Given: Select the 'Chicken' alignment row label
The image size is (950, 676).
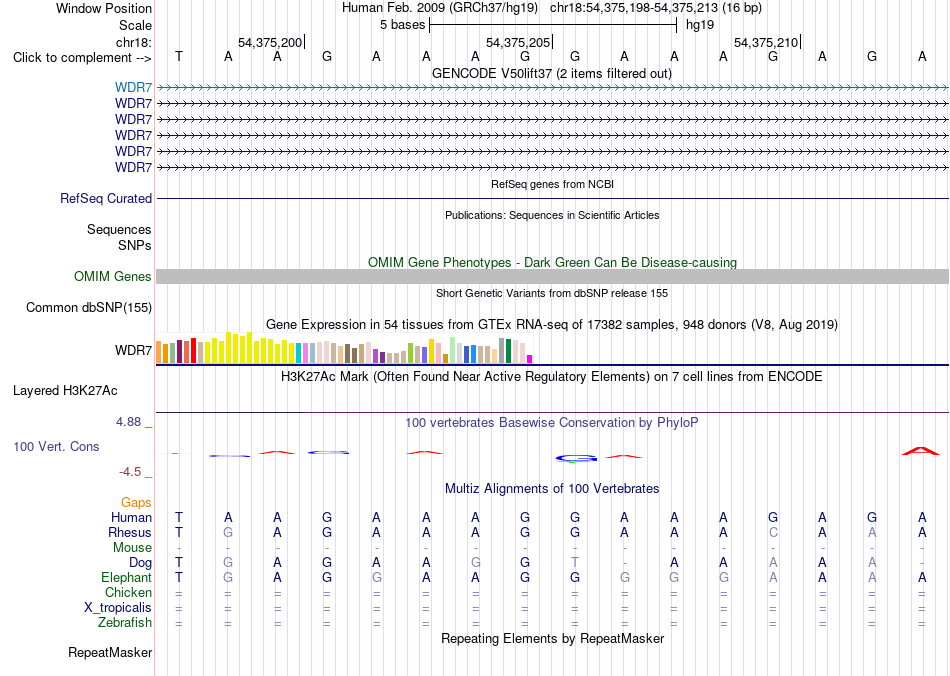Looking at the screenshot, I should pos(128,592).
